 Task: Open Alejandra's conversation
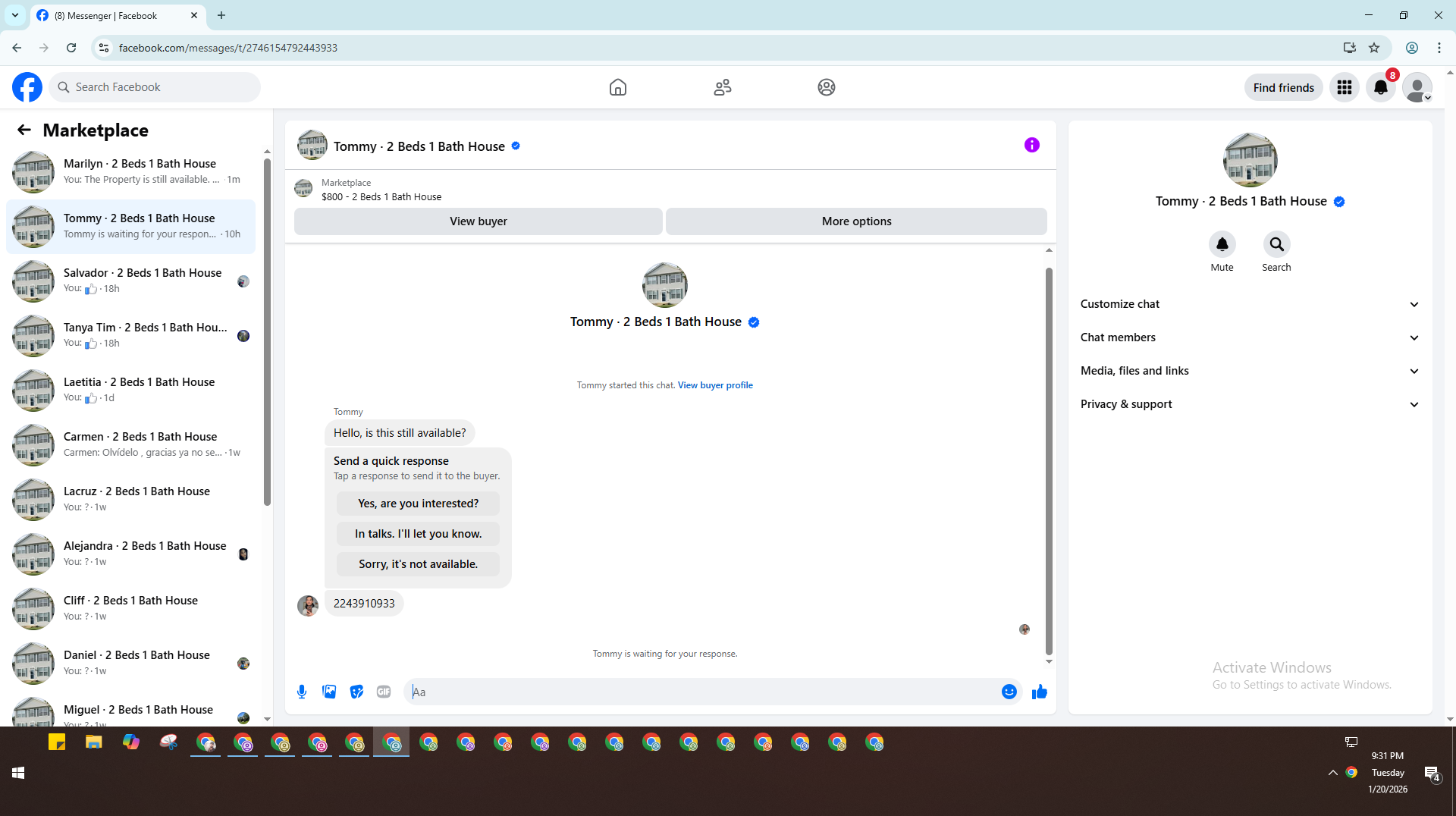pyautogui.click(x=130, y=554)
